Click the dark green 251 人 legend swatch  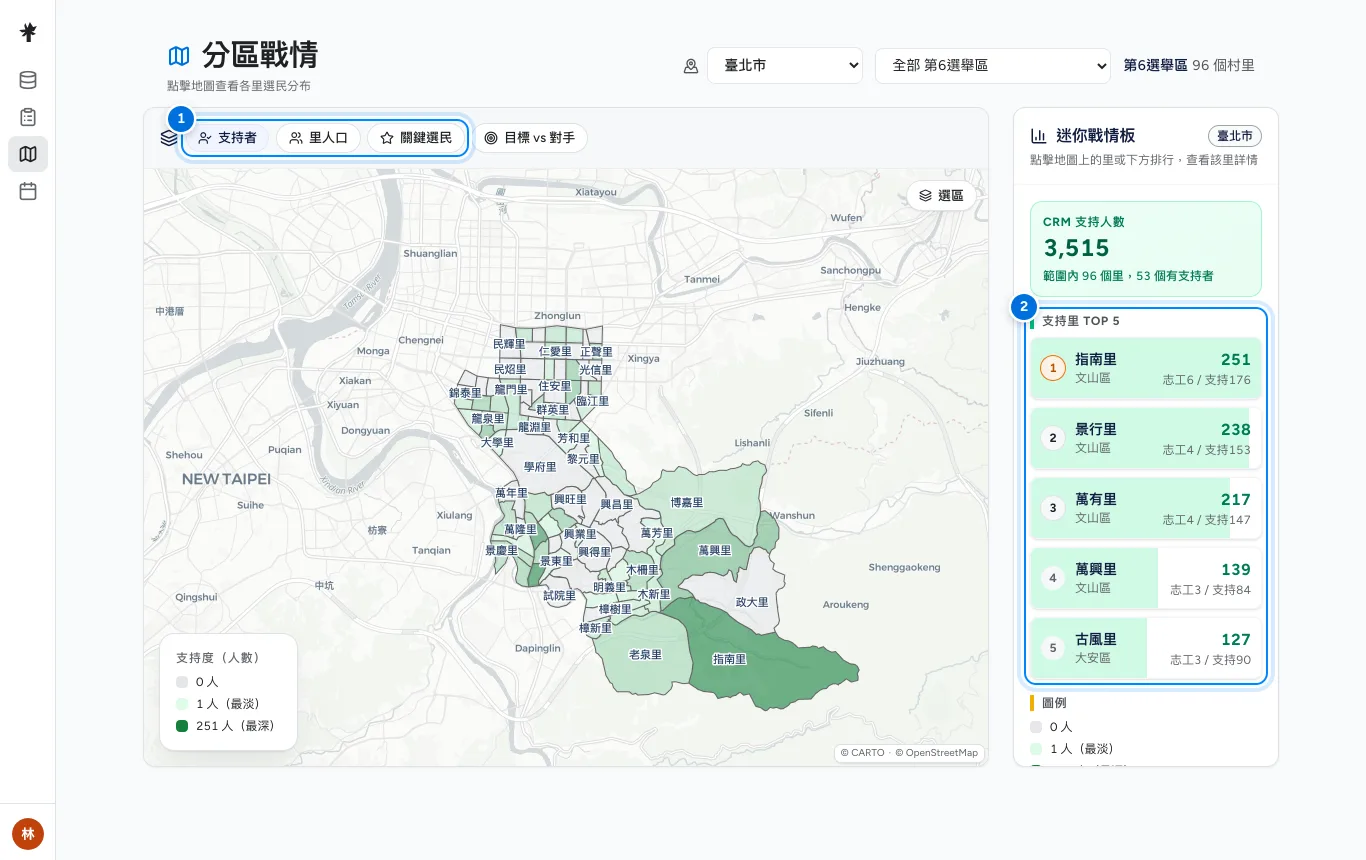(182, 726)
